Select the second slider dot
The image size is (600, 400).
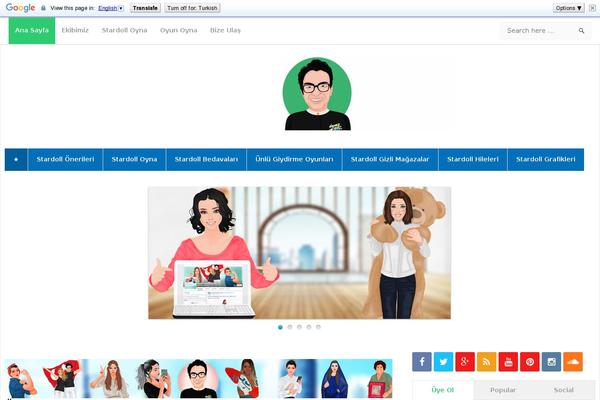pyautogui.click(x=290, y=327)
